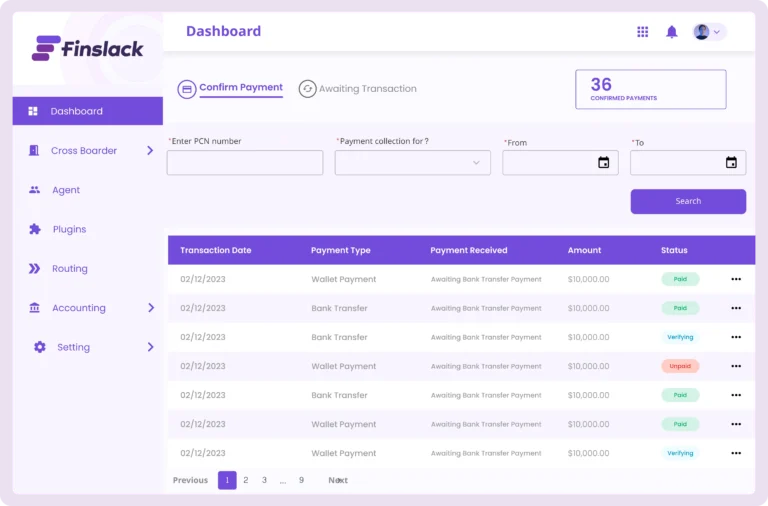Click the Plugins puzzle piece icon
This screenshot has width=768, height=506.
tap(35, 229)
